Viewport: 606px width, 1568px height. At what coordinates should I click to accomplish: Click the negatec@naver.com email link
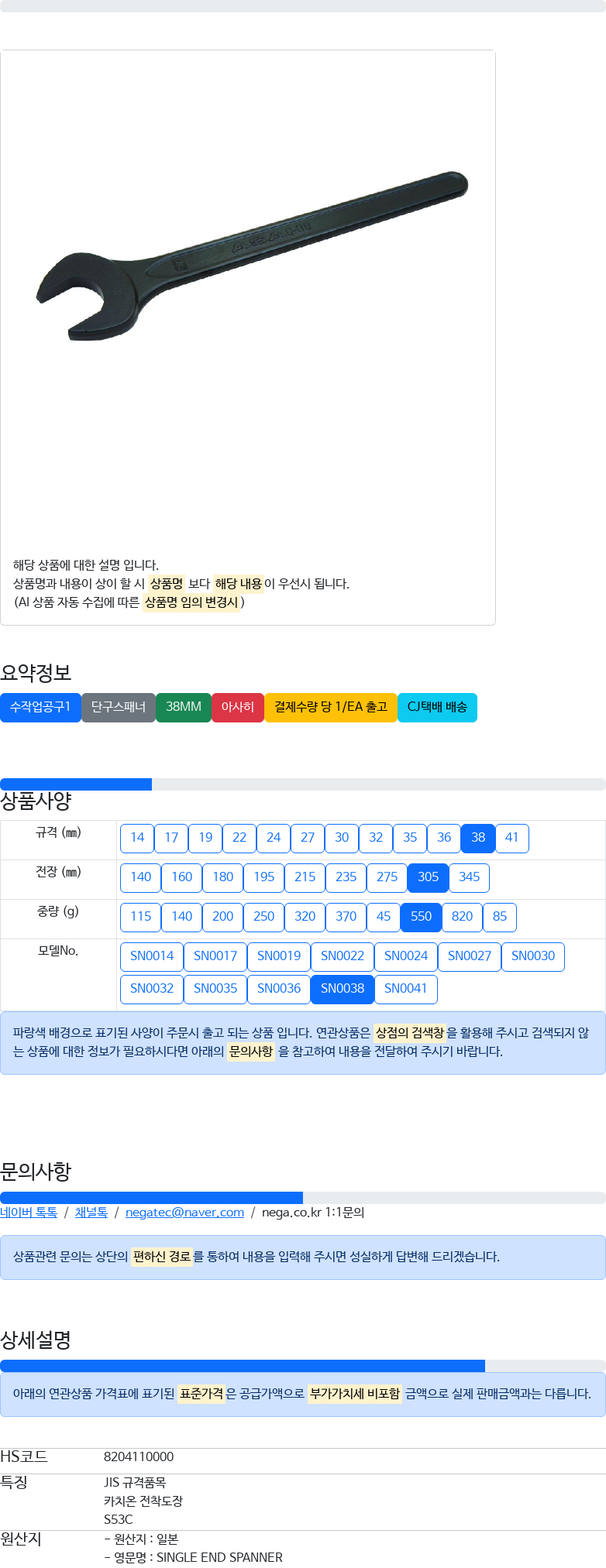184,1213
